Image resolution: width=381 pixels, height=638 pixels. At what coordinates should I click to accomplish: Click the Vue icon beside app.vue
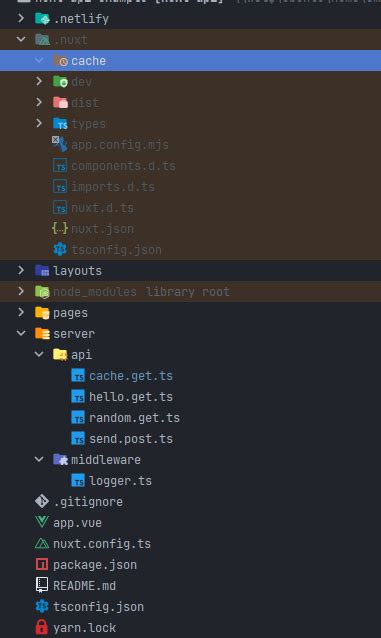coord(42,522)
